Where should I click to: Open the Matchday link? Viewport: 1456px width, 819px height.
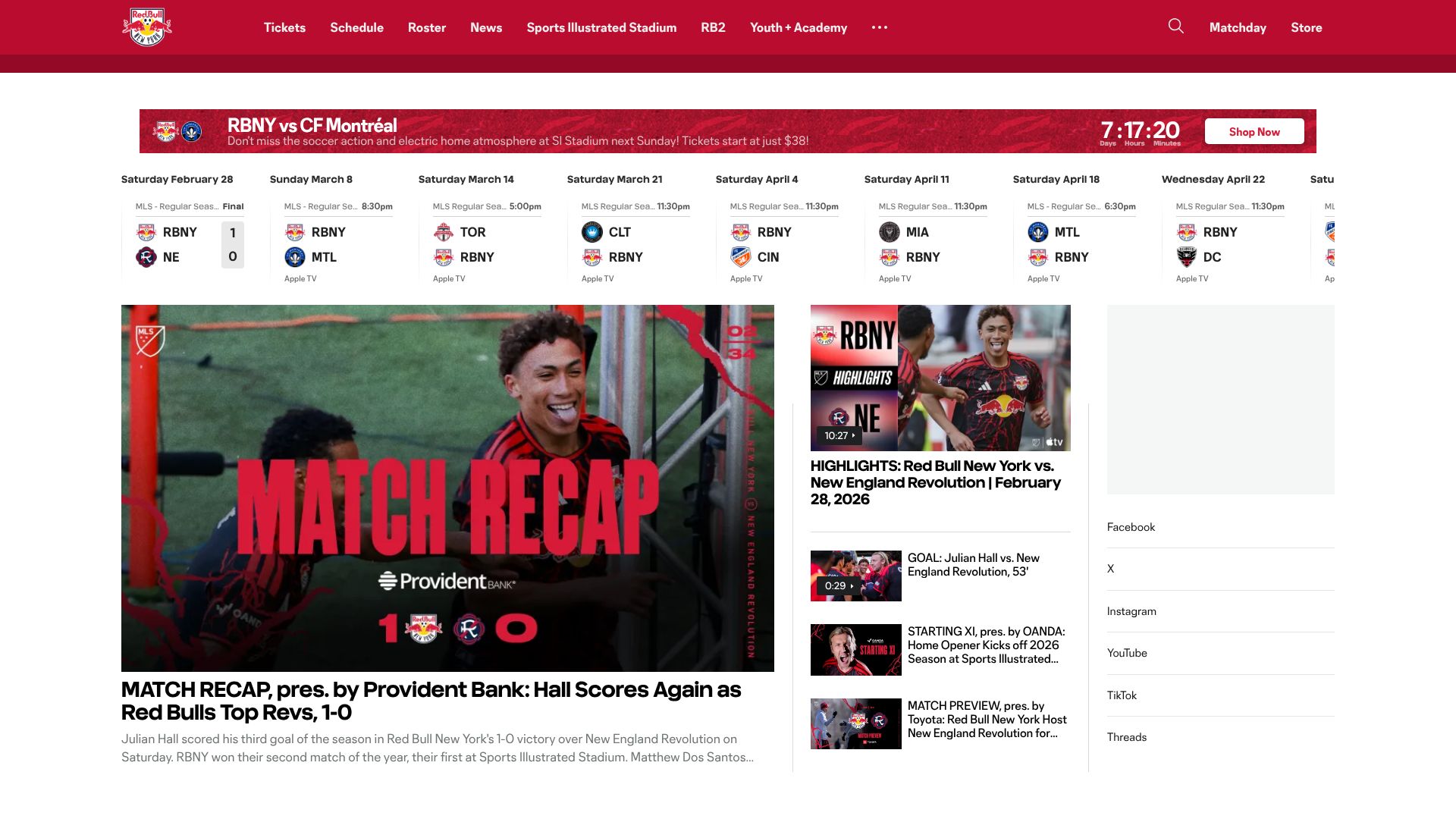tap(1238, 27)
